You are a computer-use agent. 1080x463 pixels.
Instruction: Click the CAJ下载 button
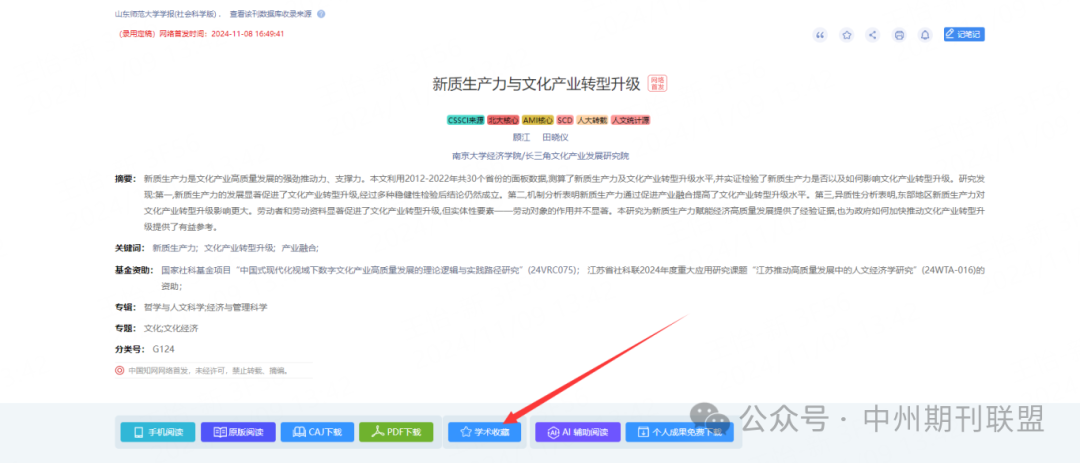click(x=317, y=432)
